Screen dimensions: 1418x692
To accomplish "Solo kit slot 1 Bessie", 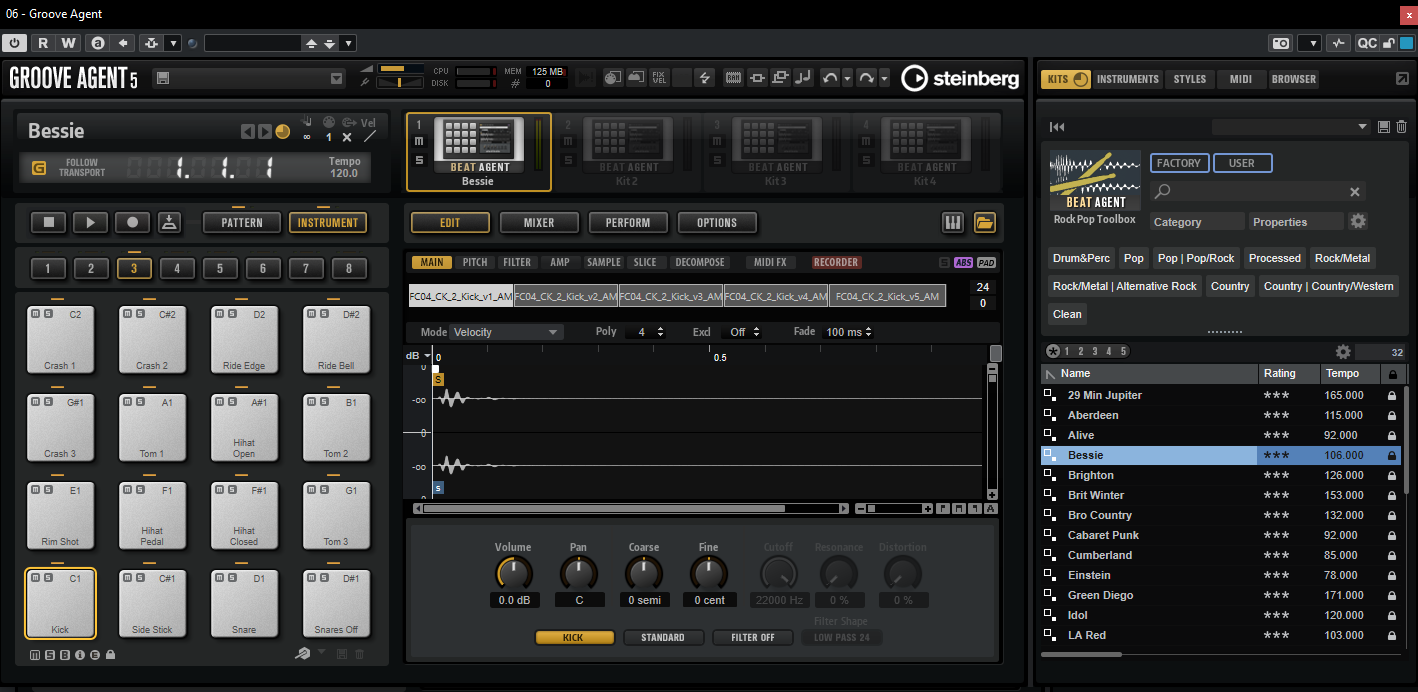I will 419,160.
